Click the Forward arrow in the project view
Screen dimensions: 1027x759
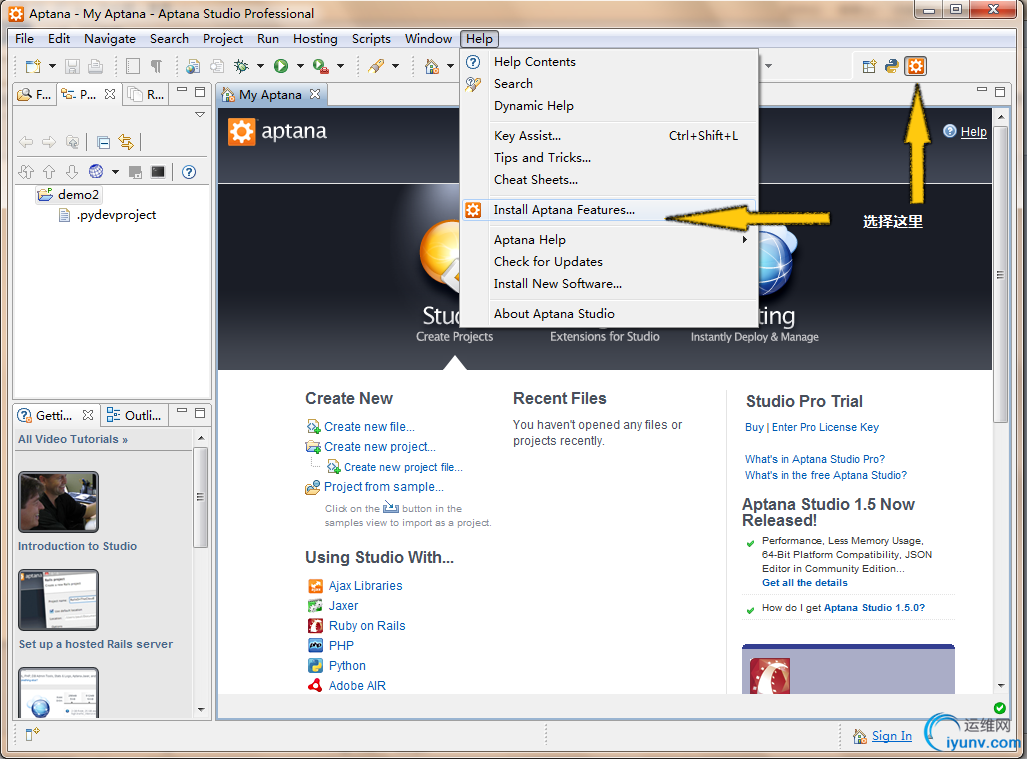(x=49, y=141)
